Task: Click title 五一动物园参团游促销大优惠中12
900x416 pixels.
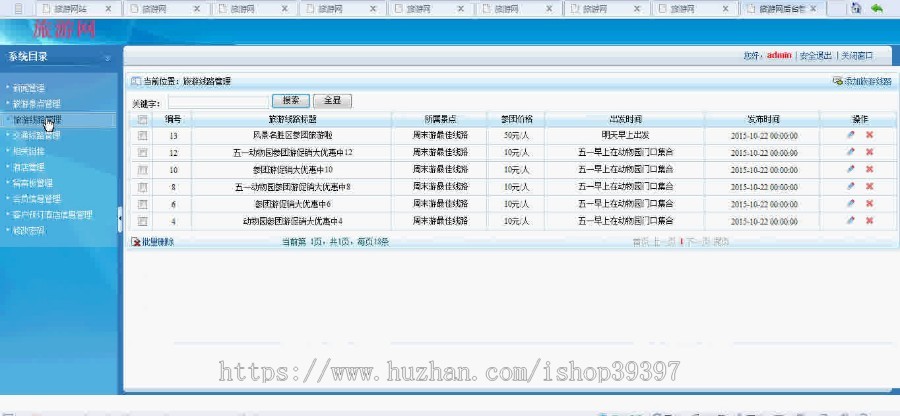Action: coord(293,153)
